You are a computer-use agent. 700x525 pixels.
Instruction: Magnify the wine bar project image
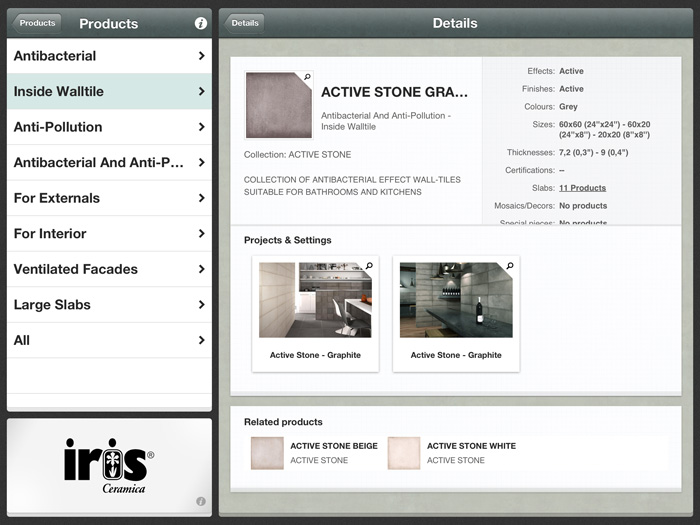tap(510, 266)
